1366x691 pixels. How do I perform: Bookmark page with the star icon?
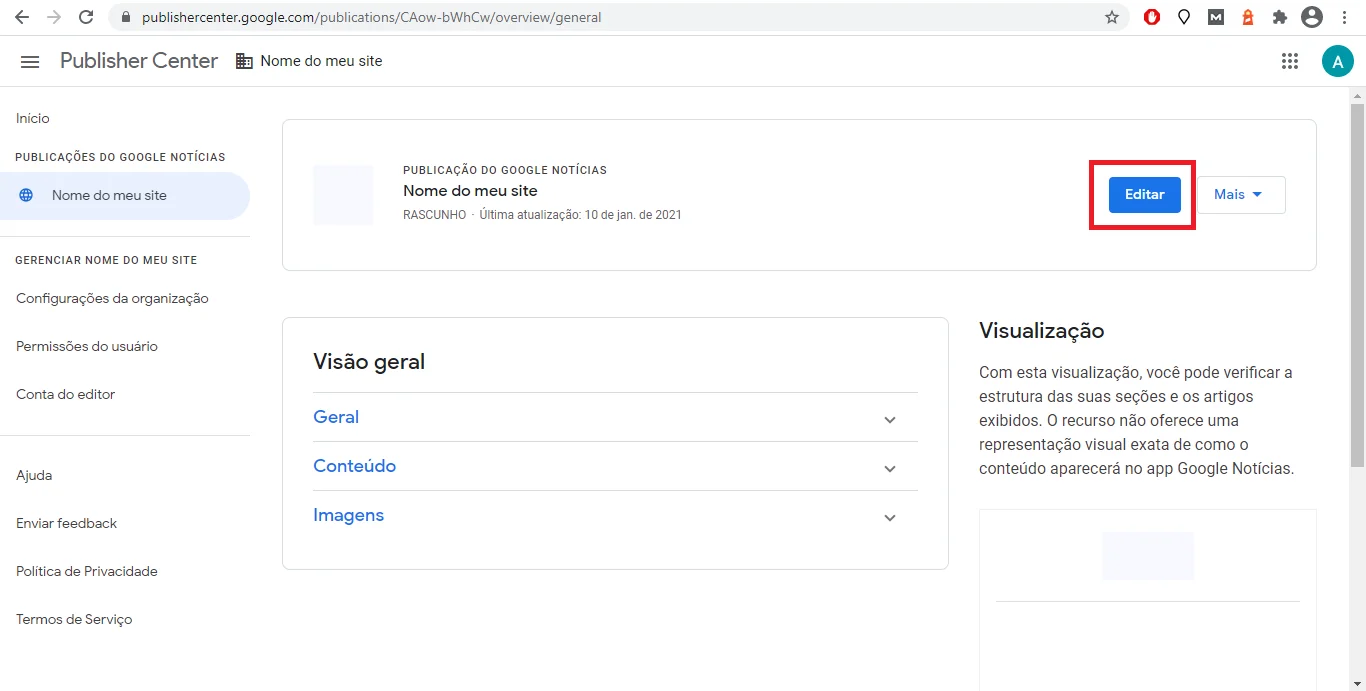(x=1112, y=17)
